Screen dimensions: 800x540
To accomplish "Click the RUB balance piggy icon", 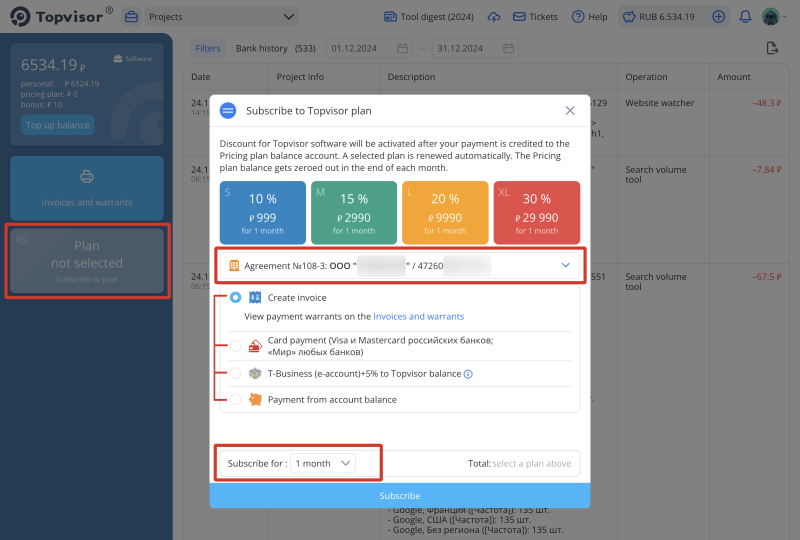I will pyautogui.click(x=629, y=17).
